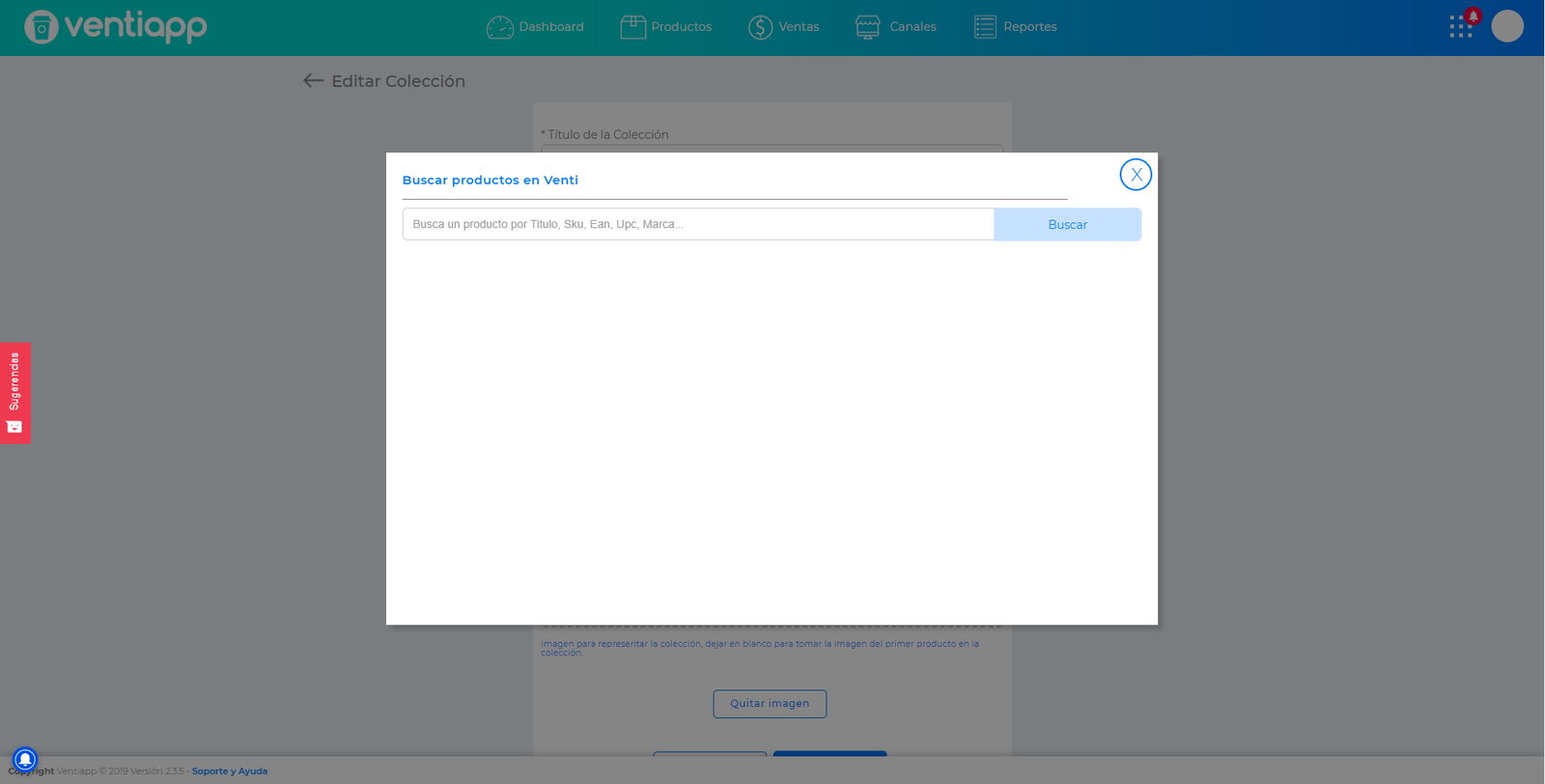Click the ventiapp logo

tap(116, 26)
